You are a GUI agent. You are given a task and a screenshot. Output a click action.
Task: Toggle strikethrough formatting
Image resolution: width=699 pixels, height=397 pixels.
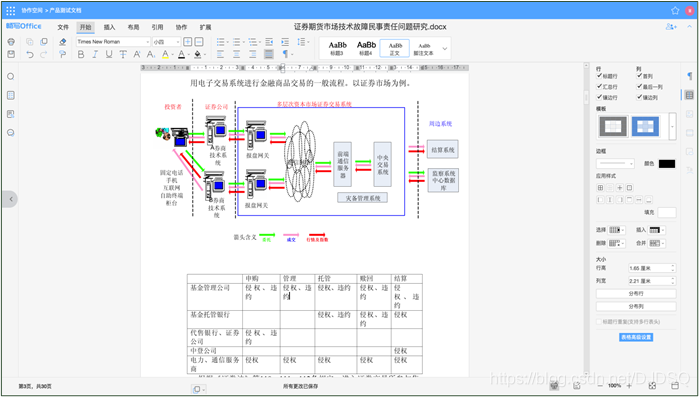[123, 54]
